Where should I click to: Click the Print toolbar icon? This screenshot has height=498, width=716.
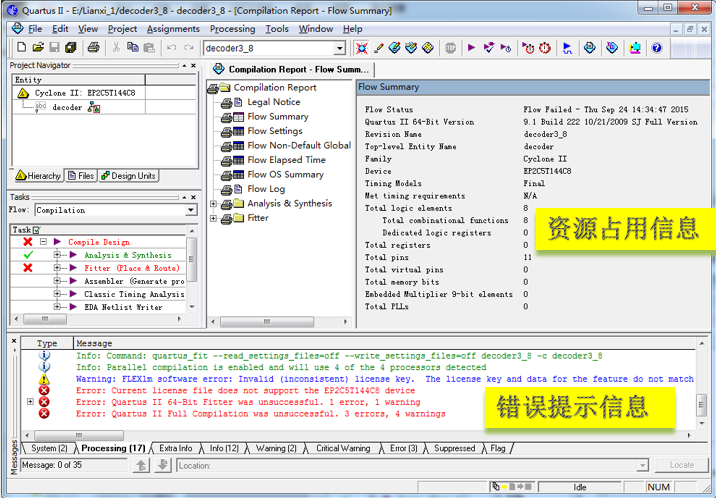pos(94,47)
